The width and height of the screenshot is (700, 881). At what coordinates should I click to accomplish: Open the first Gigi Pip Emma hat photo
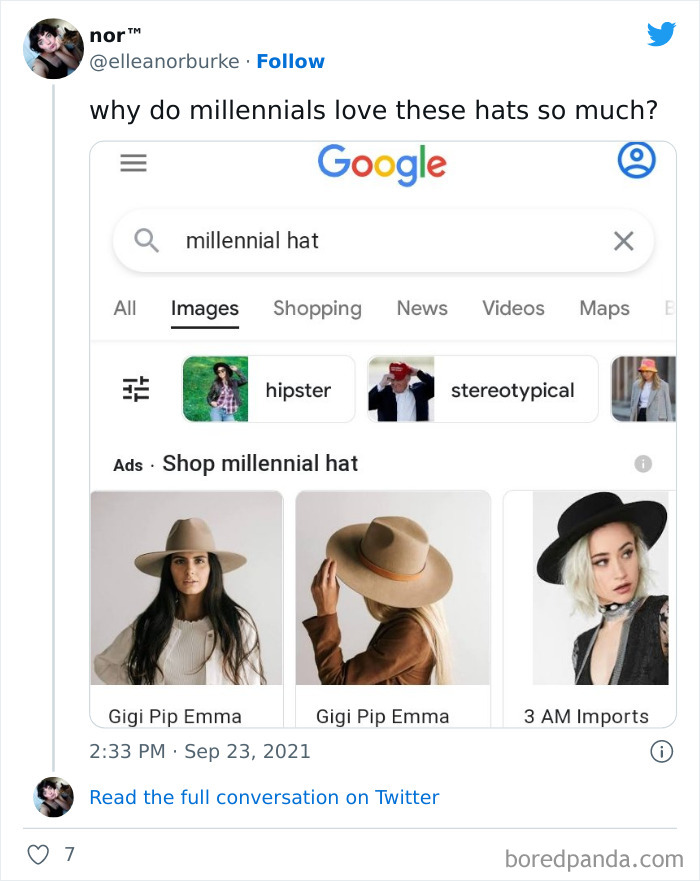(x=186, y=588)
